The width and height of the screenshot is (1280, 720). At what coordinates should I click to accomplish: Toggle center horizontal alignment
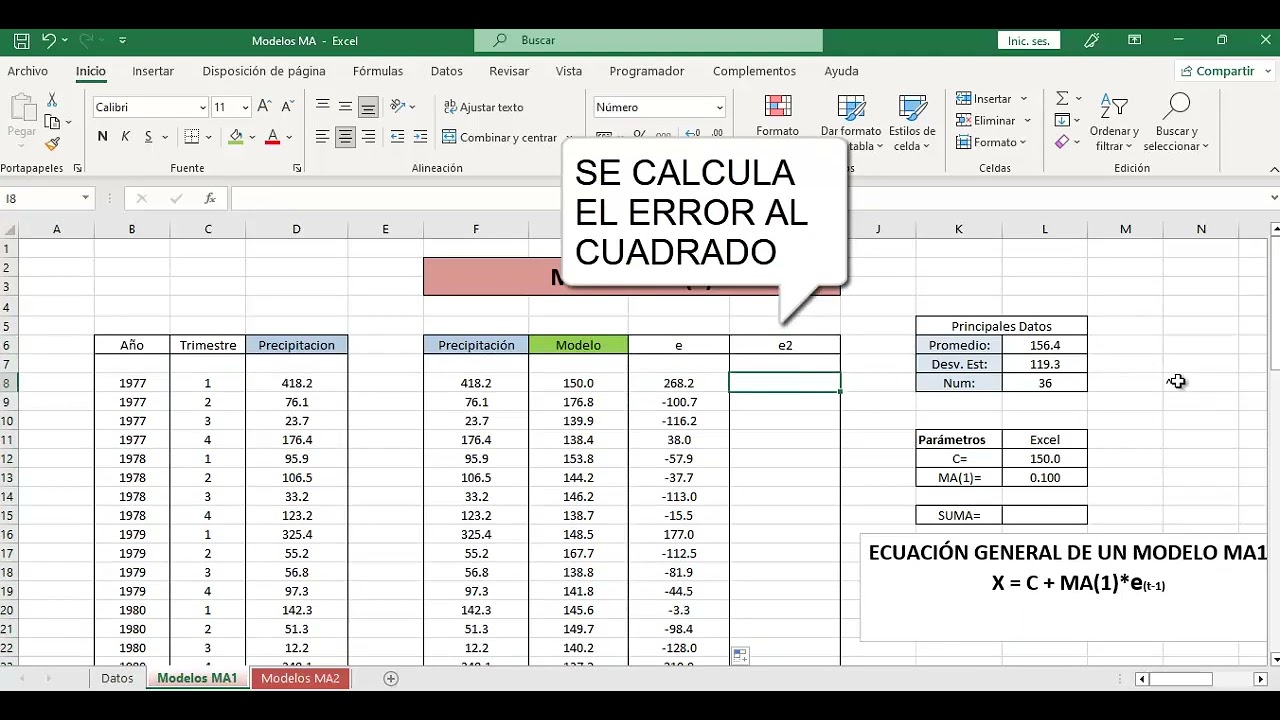345,137
